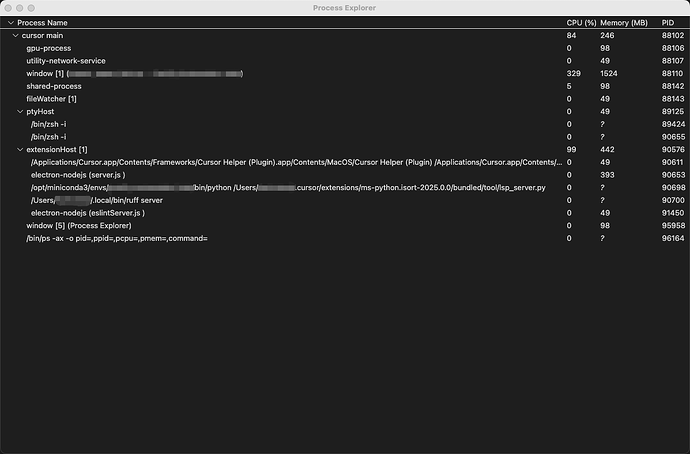Click PID 90653

pyautogui.click(x=673, y=175)
